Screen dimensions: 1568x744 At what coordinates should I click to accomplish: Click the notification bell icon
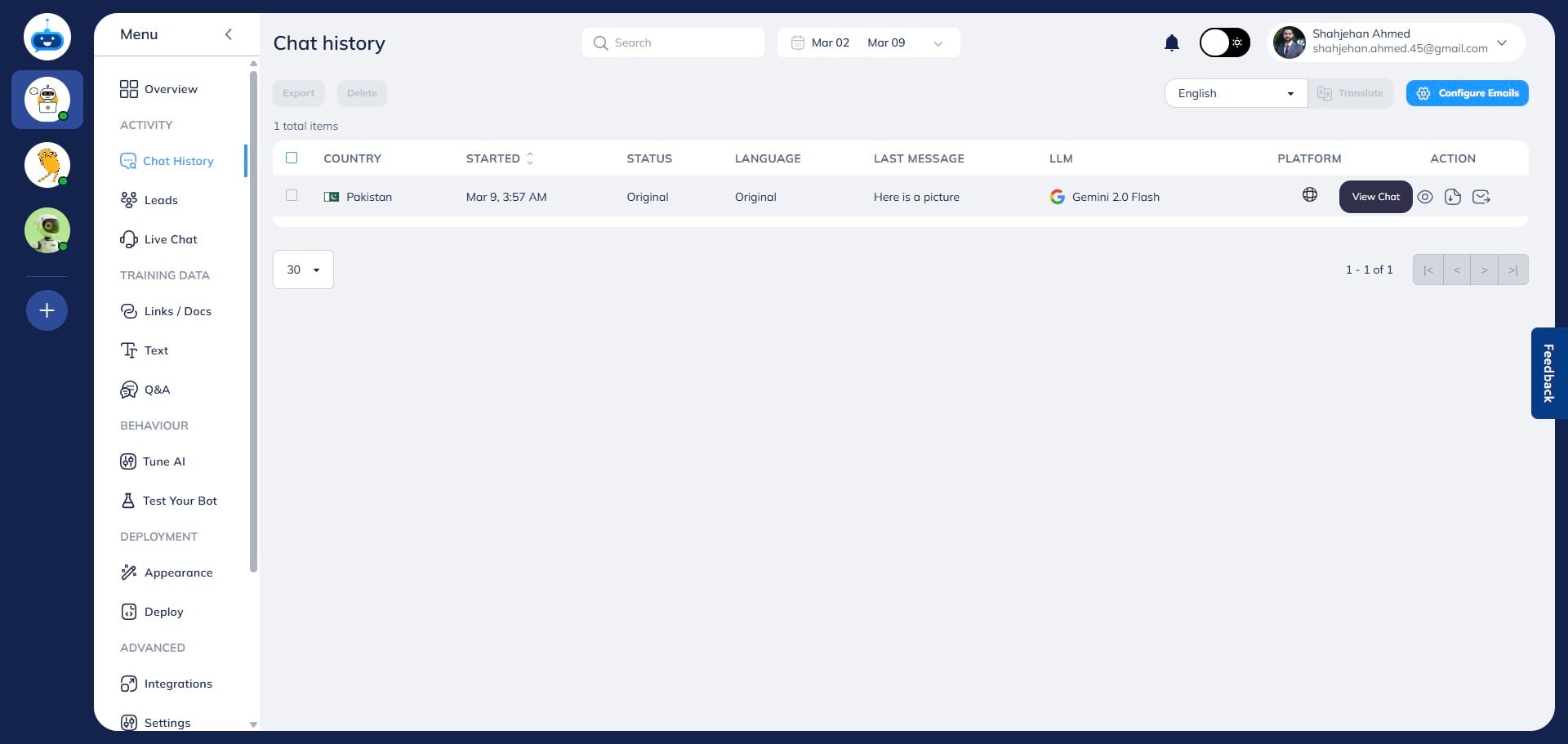point(1172,42)
